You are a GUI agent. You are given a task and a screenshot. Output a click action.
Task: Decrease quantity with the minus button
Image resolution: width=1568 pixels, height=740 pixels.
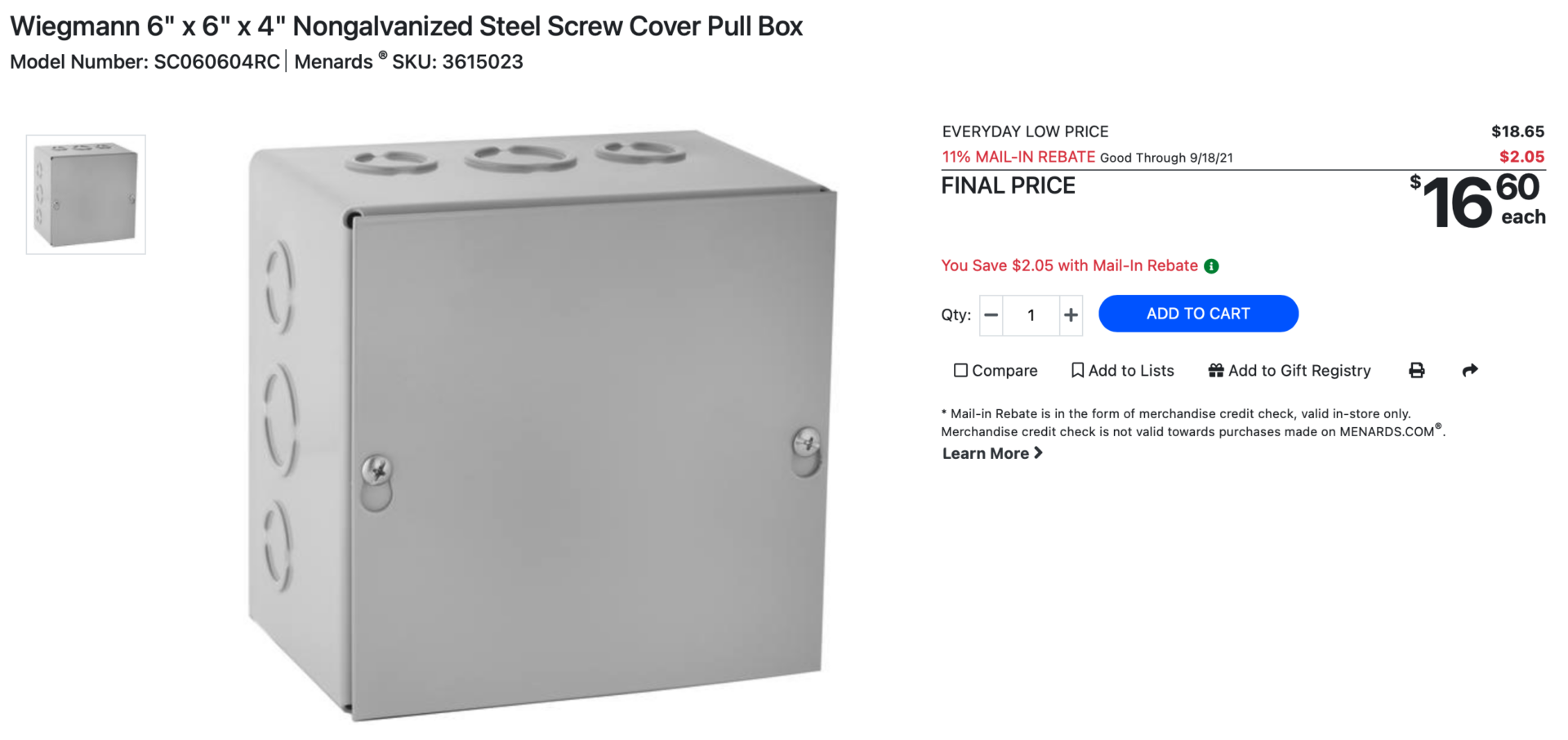click(991, 315)
